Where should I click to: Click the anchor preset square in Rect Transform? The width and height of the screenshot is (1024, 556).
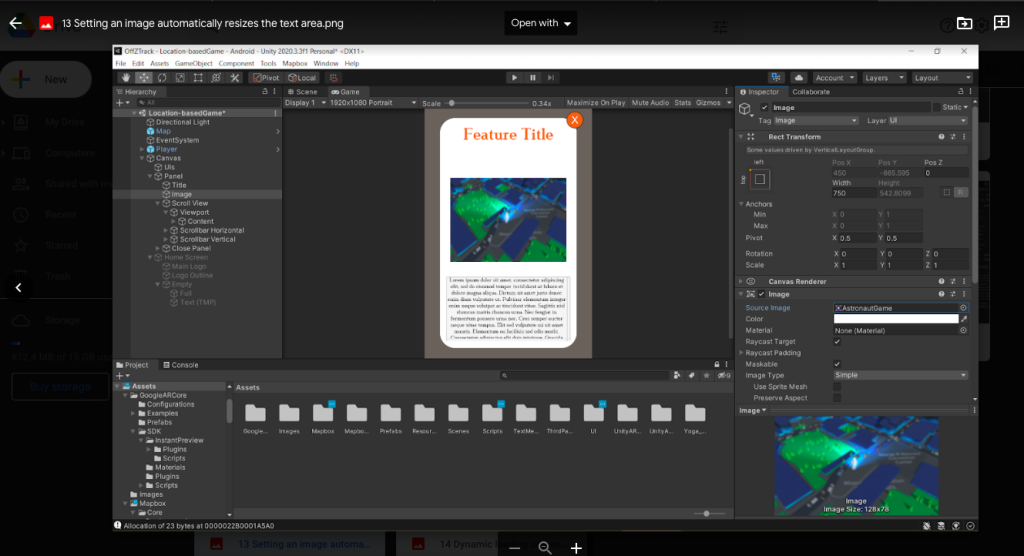click(x=759, y=179)
